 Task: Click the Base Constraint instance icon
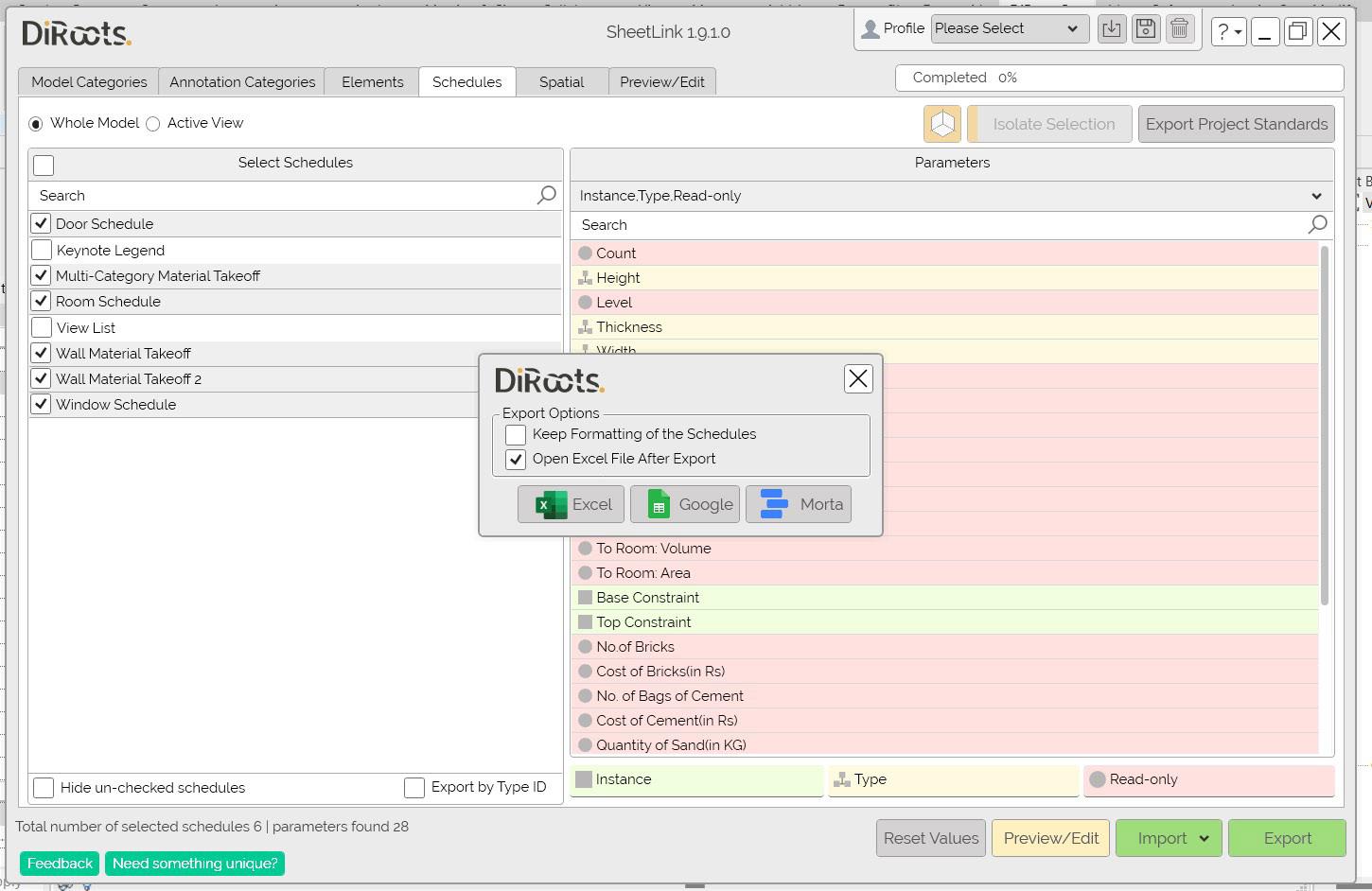(x=585, y=598)
